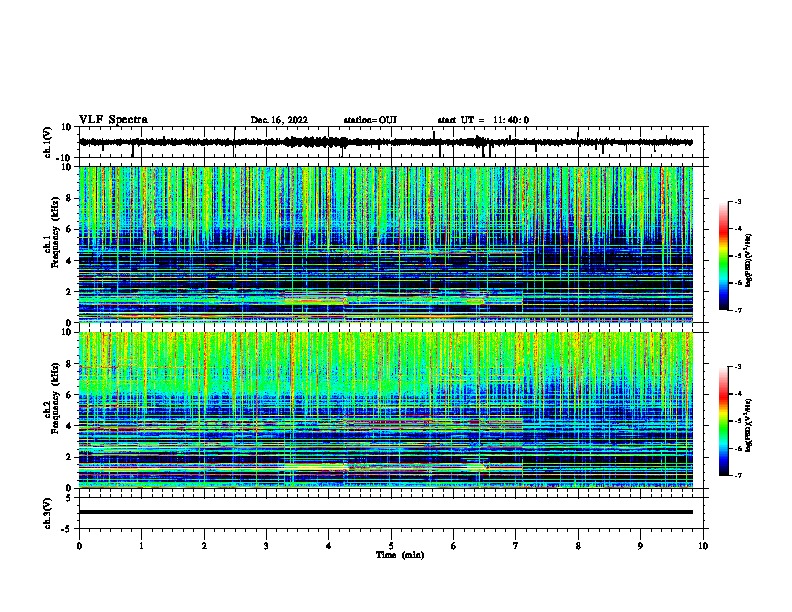Click the "ch.1(V)" waveform axis label
Image resolution: width=792 pixels, height=612 pixels.
point(48,142)
